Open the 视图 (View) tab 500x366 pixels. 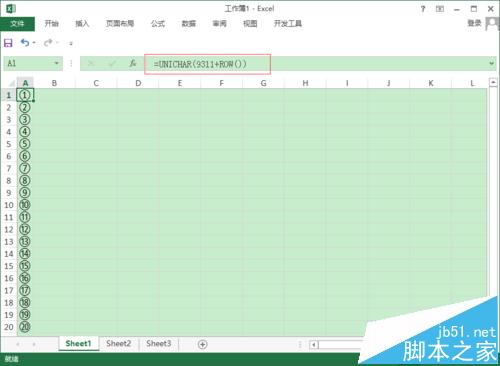pyautogui.click(x=250, y=24)
